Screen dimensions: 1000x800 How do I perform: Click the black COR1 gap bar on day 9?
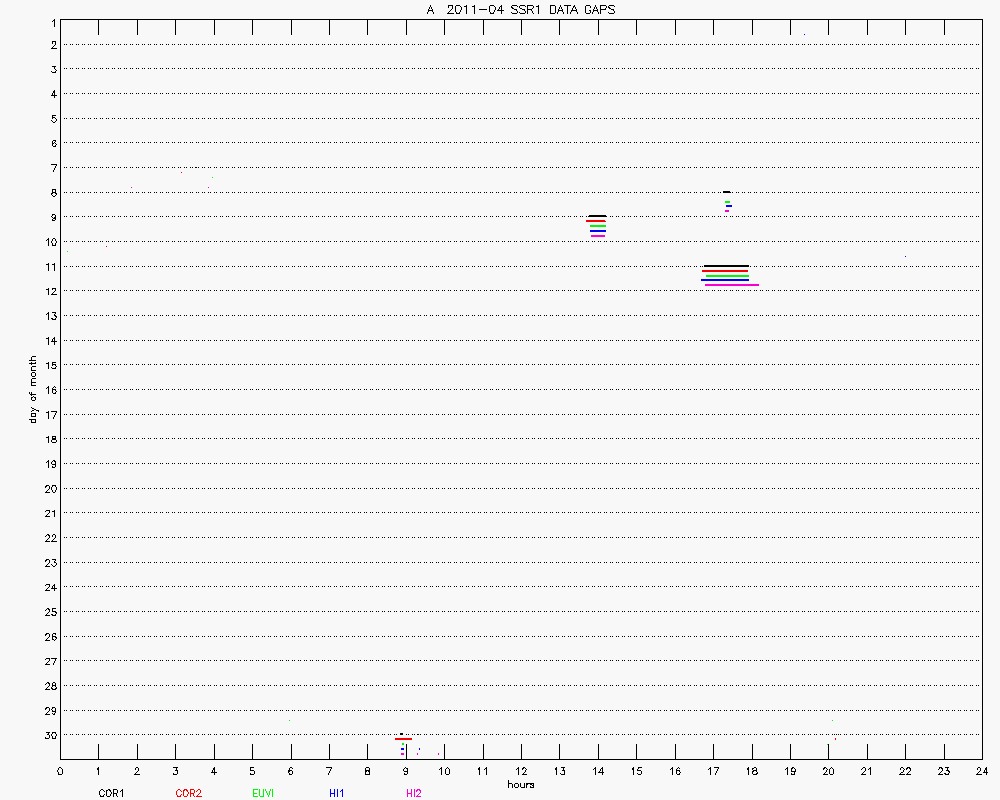(x=597, y=216)
